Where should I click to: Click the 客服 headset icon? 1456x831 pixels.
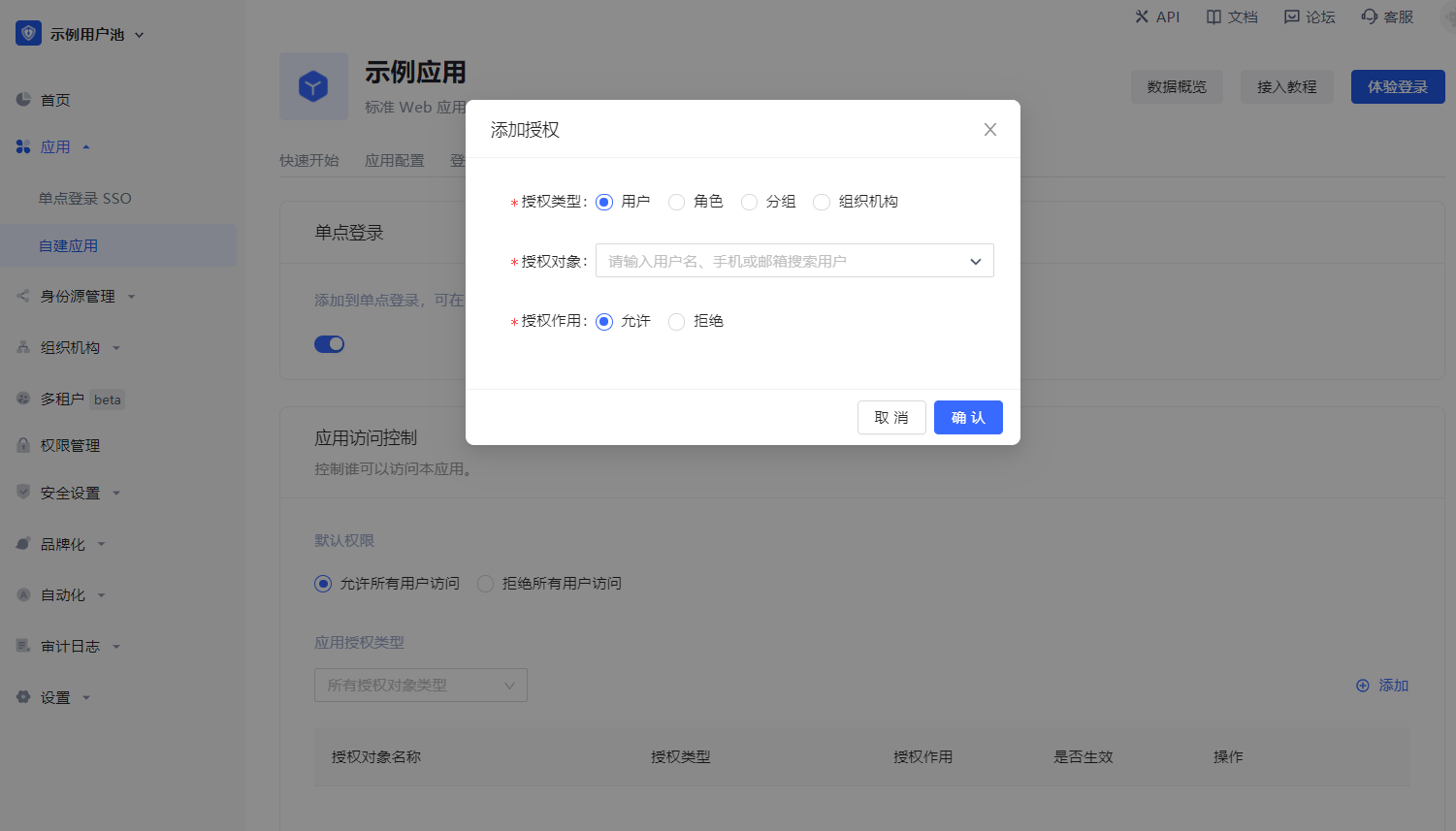1369,16
